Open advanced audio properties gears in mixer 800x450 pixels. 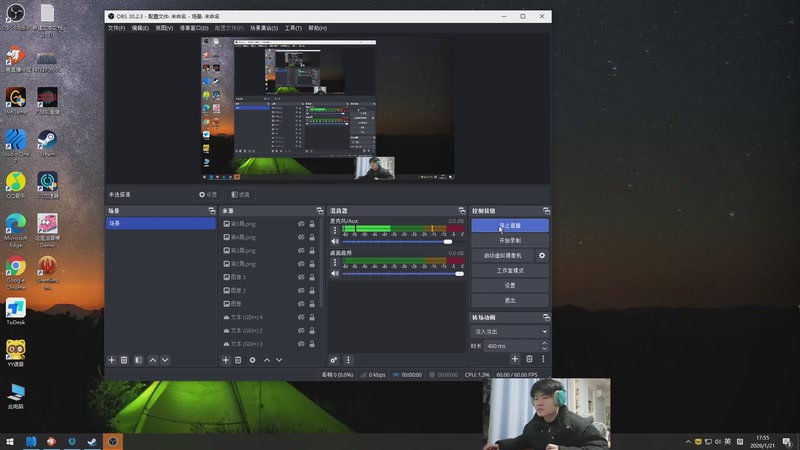coord(334,360)
